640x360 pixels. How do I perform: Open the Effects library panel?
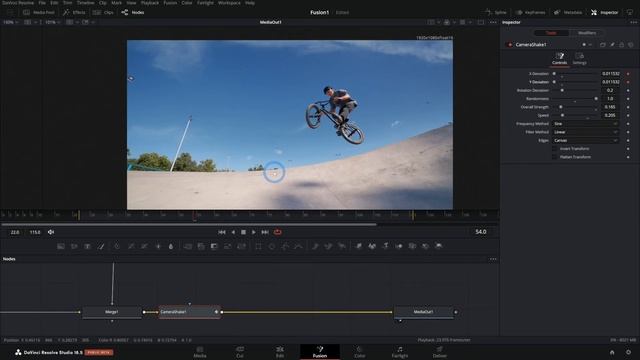(74, 13)
